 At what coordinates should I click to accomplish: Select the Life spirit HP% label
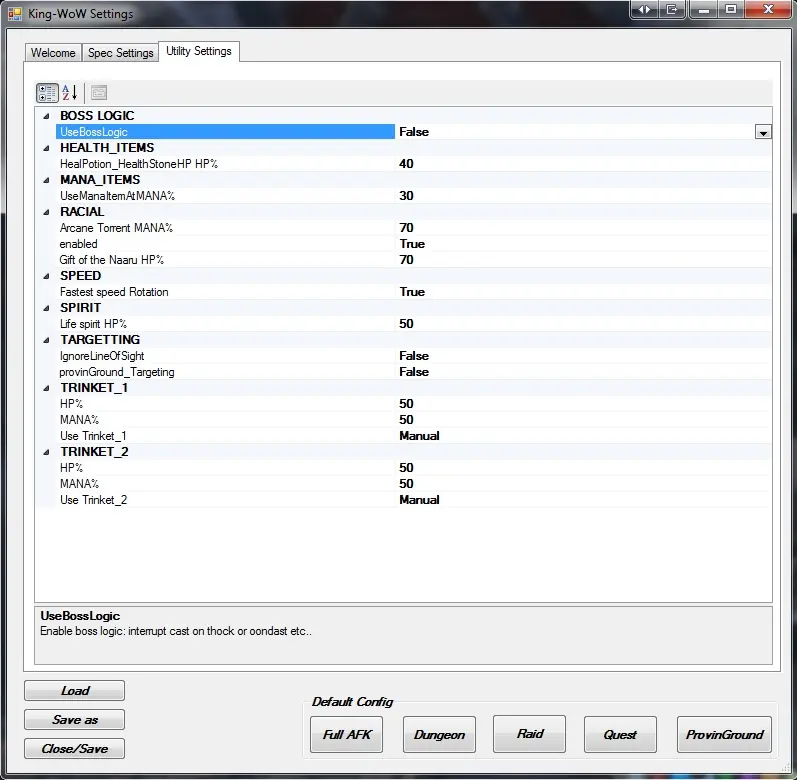(94, 324)
